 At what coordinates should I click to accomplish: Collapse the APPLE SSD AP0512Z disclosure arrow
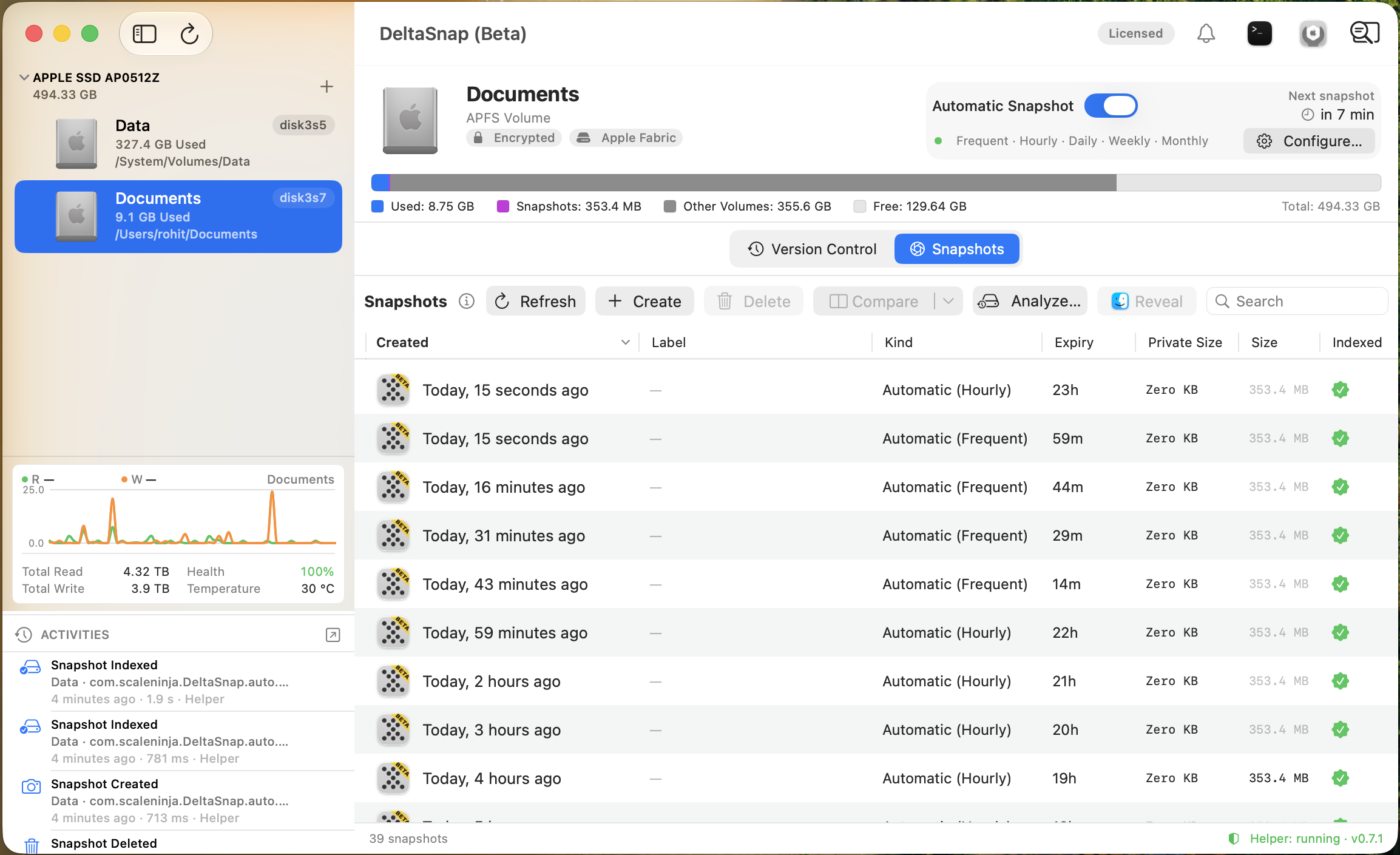(24, 78)
